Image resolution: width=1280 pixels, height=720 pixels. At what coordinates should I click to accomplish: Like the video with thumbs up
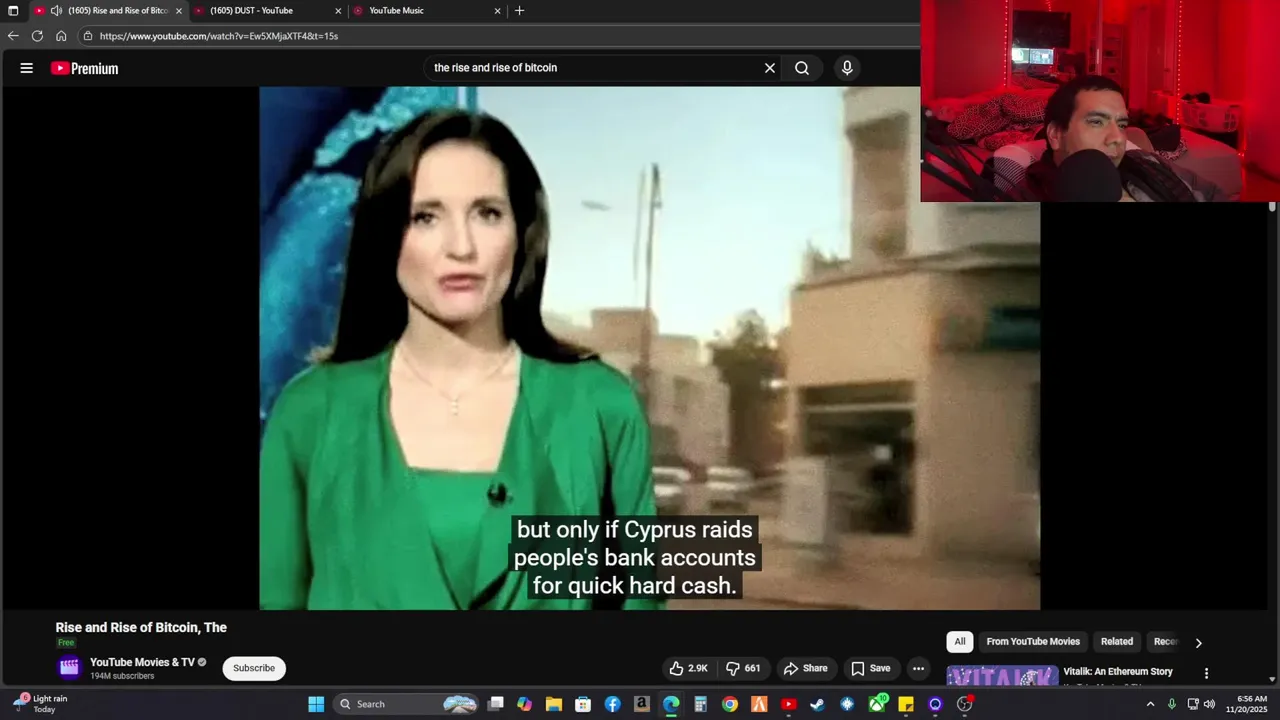click(688, 668)
